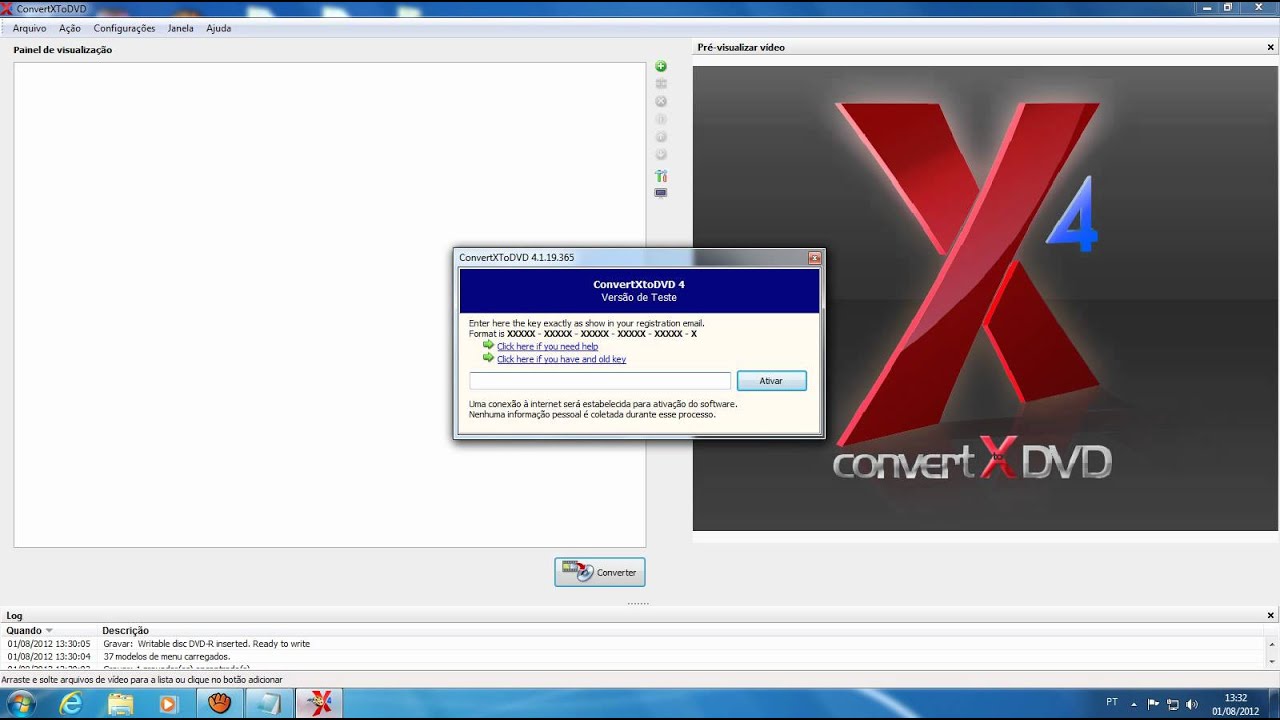This screenshot has width=1280, height=720.
Task: Click the notepad-like taskbar icon
Action: tap(268, 704)
